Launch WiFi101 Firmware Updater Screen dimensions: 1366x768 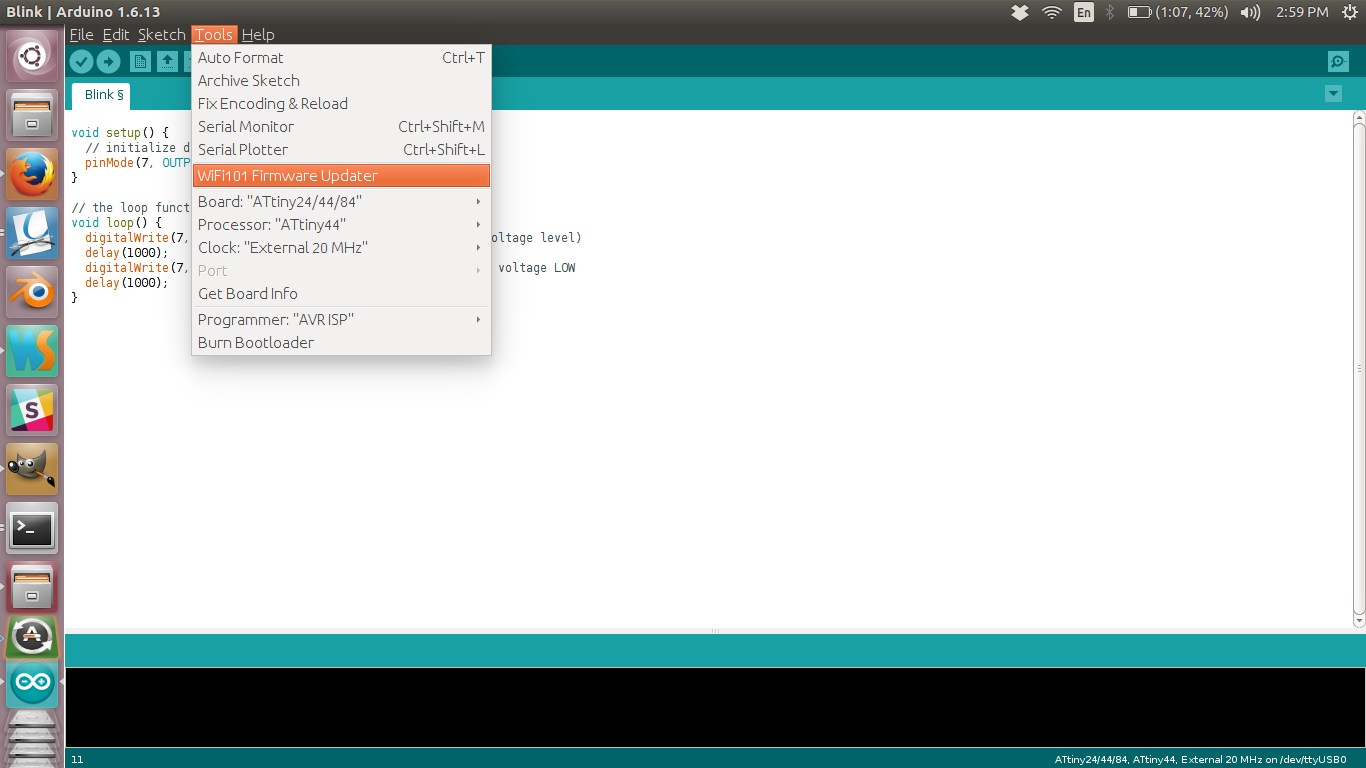click(341, 175)
